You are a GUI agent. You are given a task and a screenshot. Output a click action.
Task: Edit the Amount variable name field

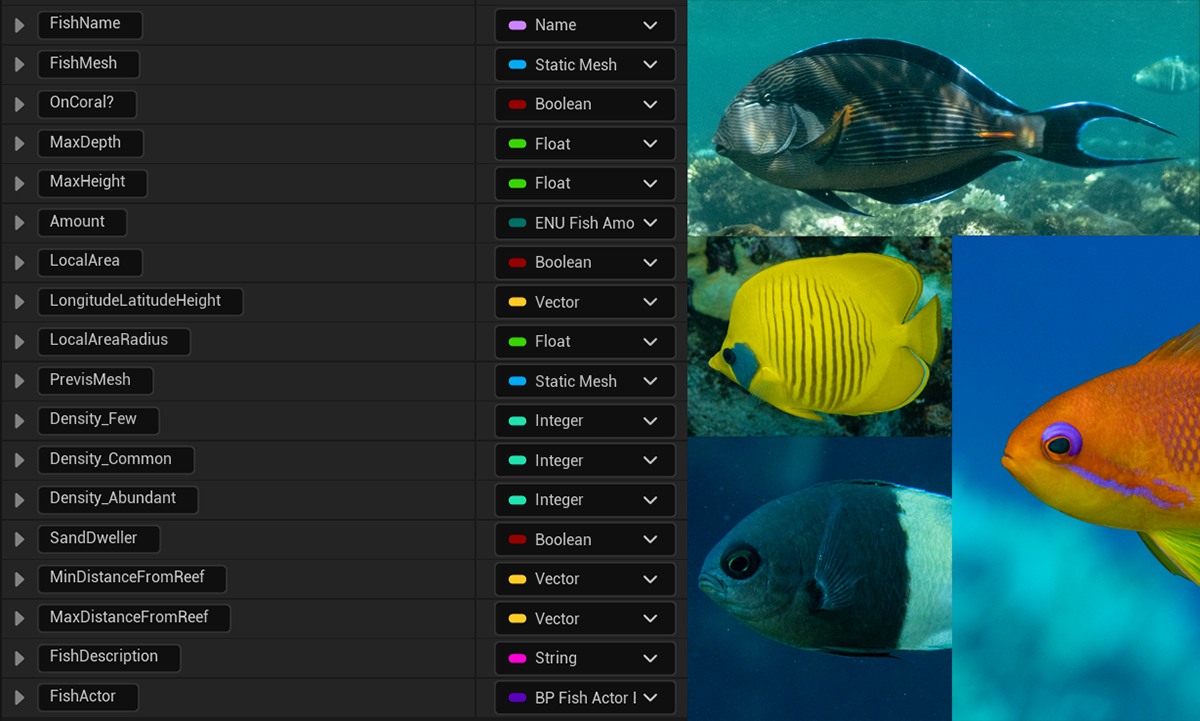(x=82, y=222)
